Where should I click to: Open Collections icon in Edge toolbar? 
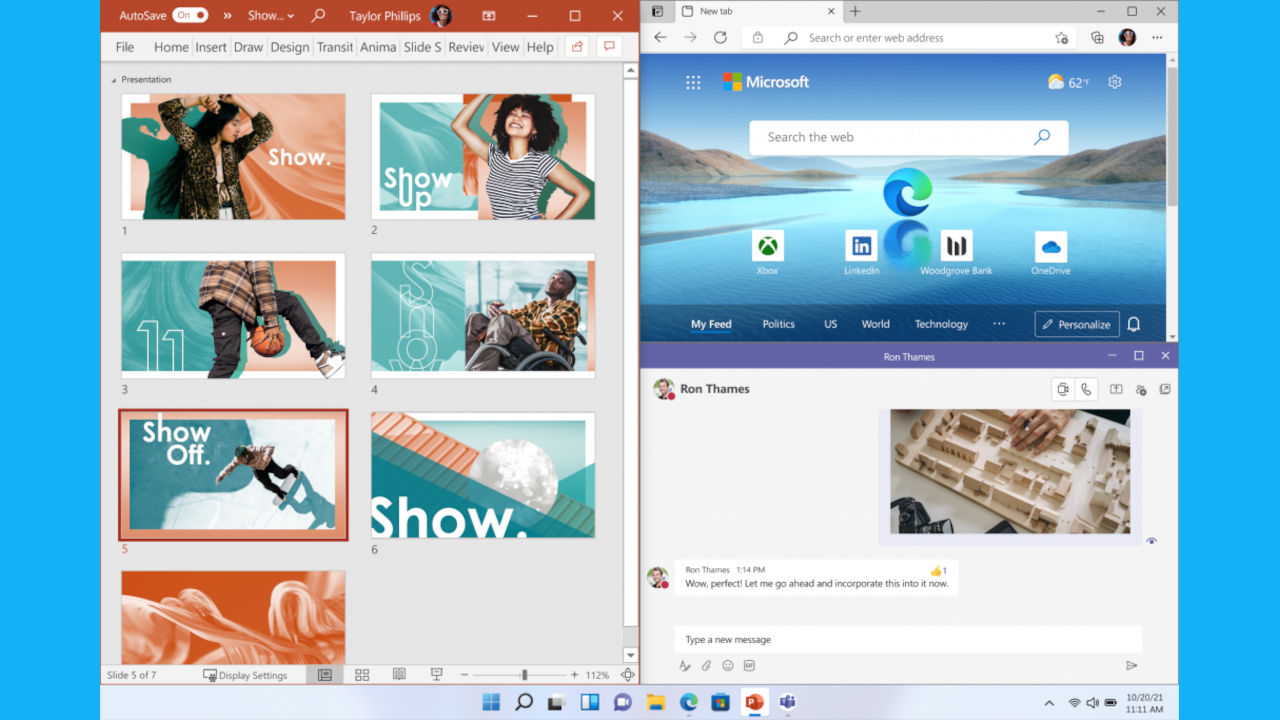click(1097, 37)
